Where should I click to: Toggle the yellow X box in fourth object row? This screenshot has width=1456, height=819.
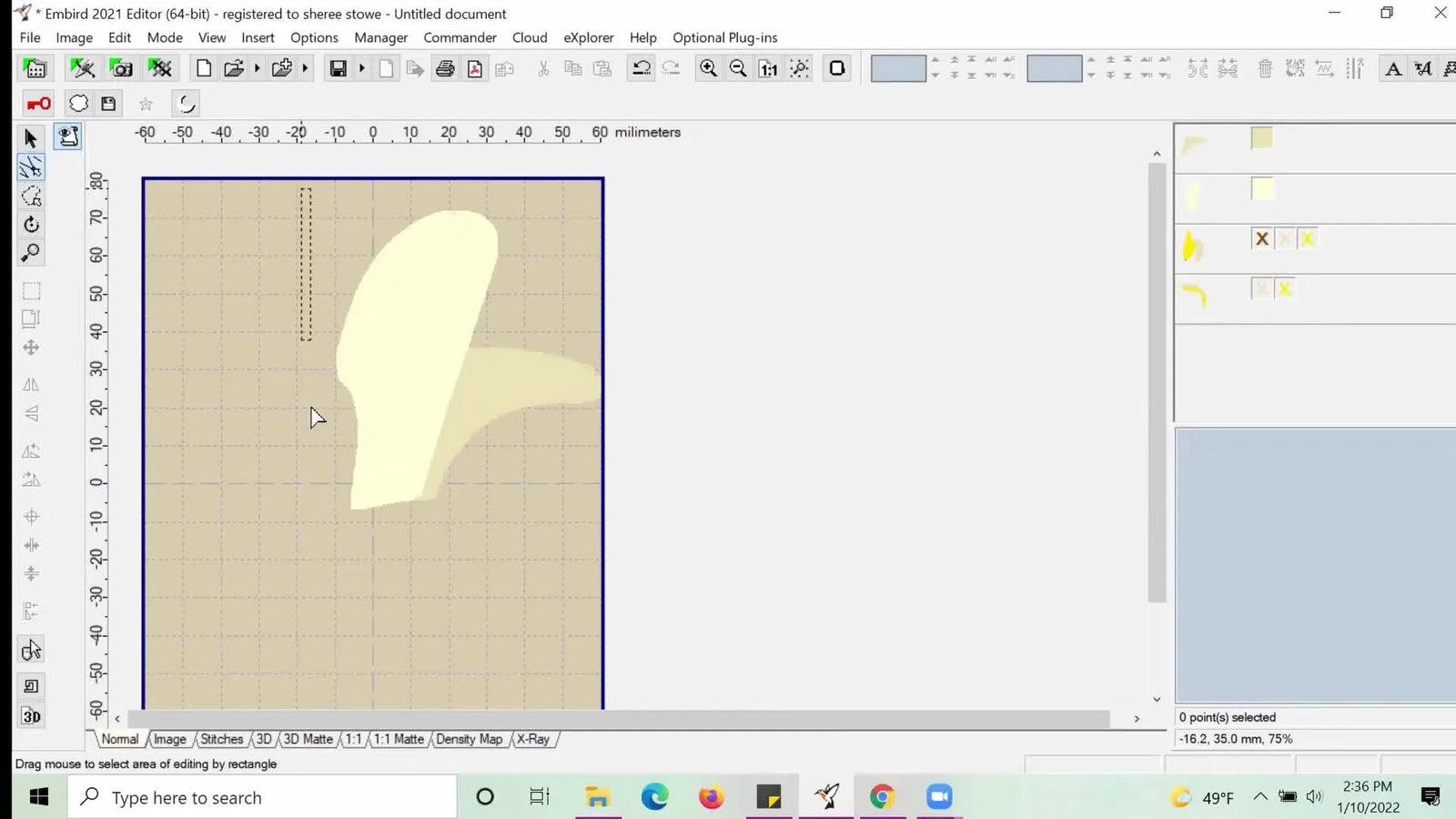(x=1285, y=289)
